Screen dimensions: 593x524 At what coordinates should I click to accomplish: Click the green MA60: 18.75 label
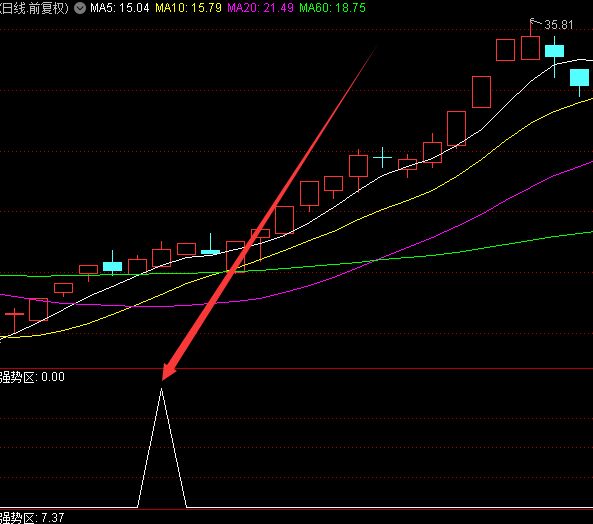tap(332, 8)
